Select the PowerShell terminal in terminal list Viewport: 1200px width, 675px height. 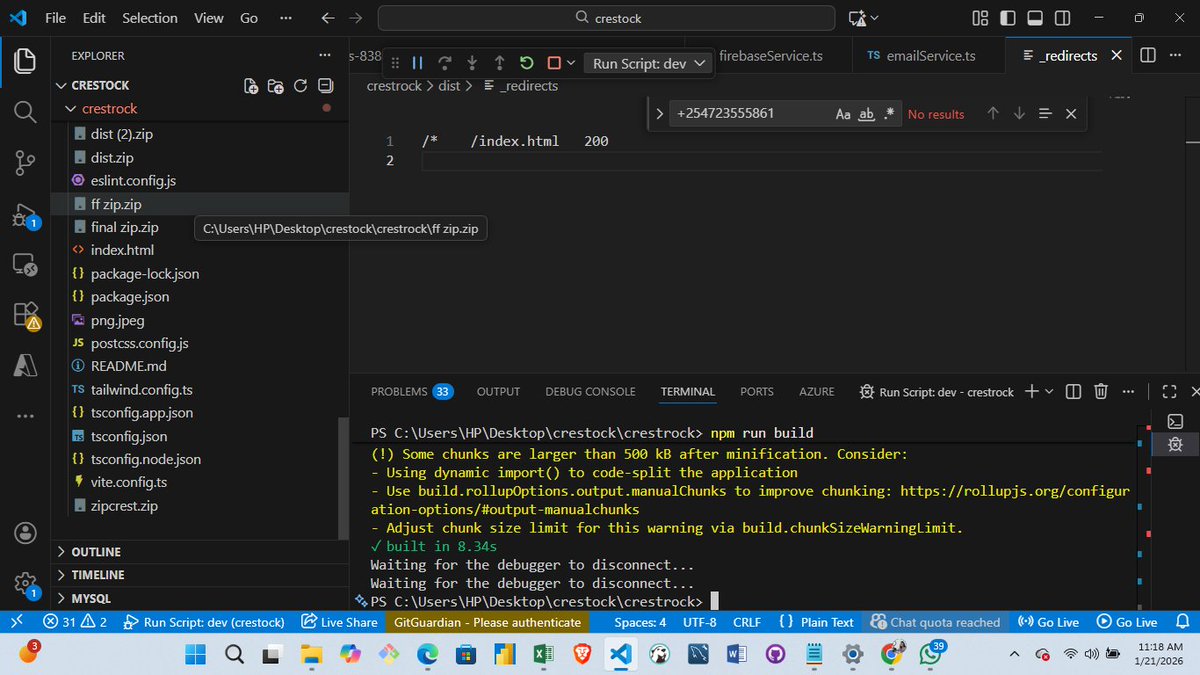pyautogui.click(x=1176, y=421)
